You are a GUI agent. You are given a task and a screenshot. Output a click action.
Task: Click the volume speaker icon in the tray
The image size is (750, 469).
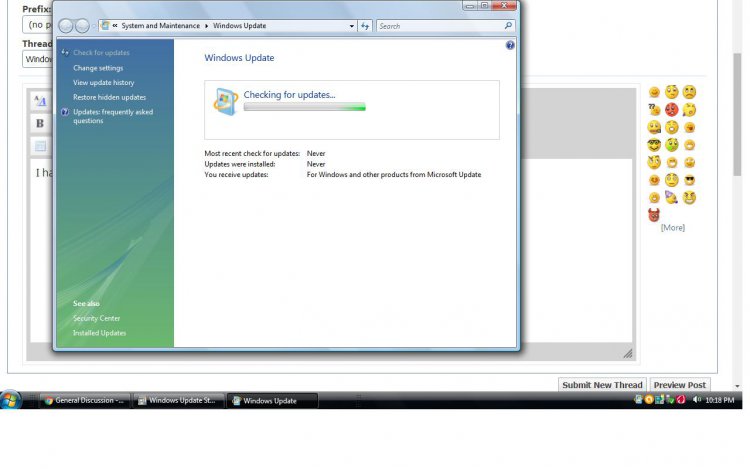pyautogui.click(x=696, y=400)
